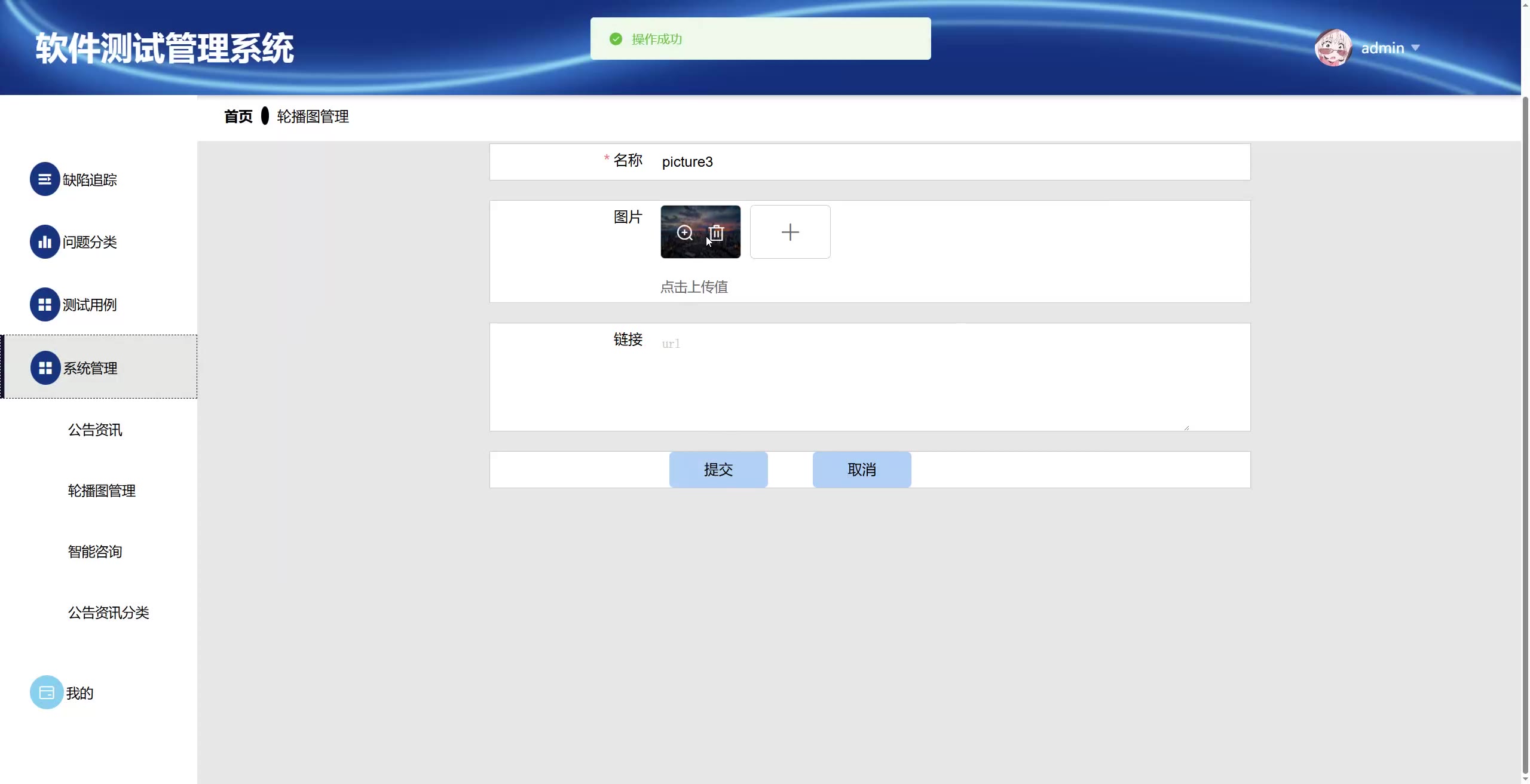Go to 首页 via the breadcrumb
This screenshot has height=784, width=1530.
[238, 117]
